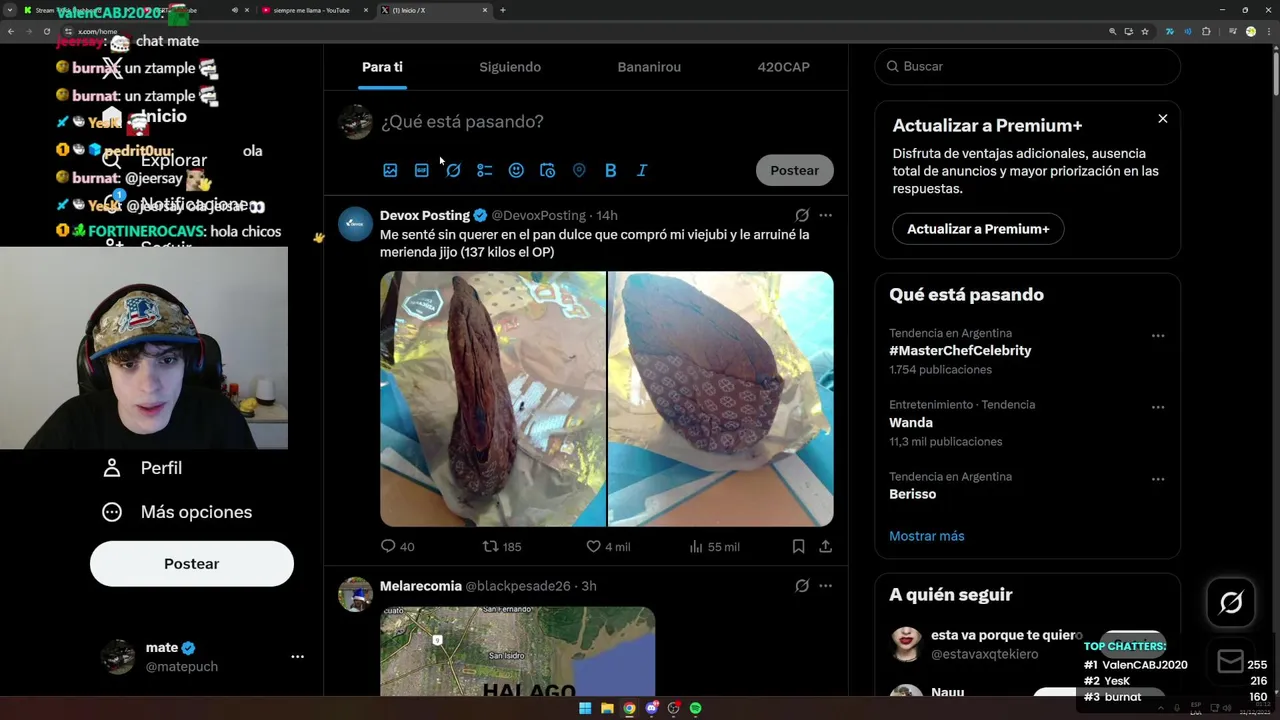Open the floating messages envelope button
The image size is (1280, 720).
click(1231, 661)
